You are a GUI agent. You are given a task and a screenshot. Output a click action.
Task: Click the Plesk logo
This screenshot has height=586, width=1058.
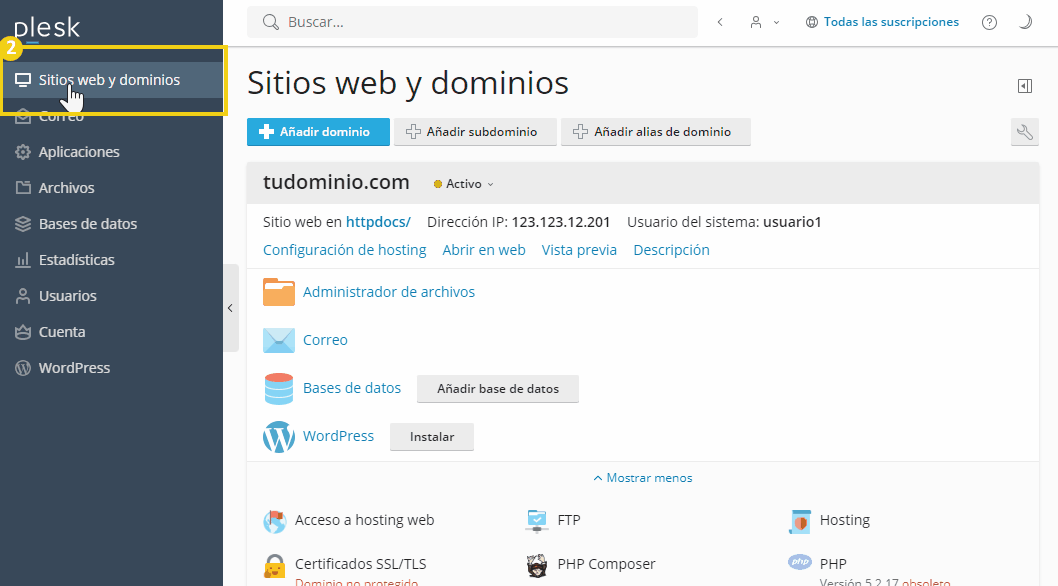pyautogui.click(x=47, y=28)
